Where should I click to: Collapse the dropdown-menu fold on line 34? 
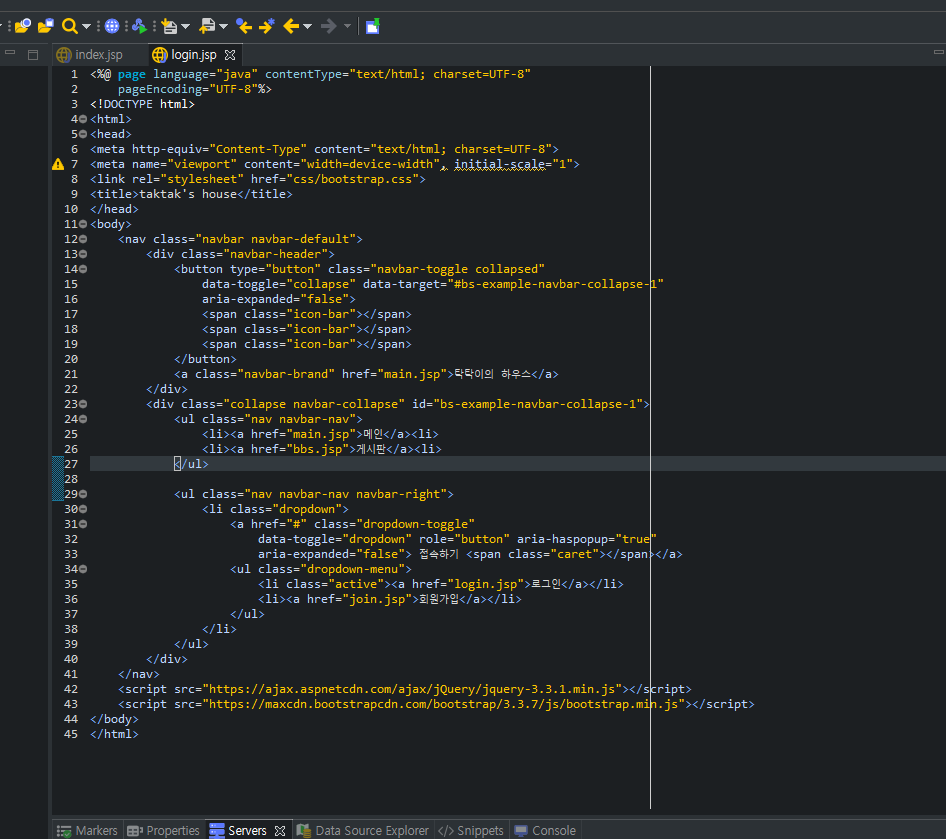(83, 569)
